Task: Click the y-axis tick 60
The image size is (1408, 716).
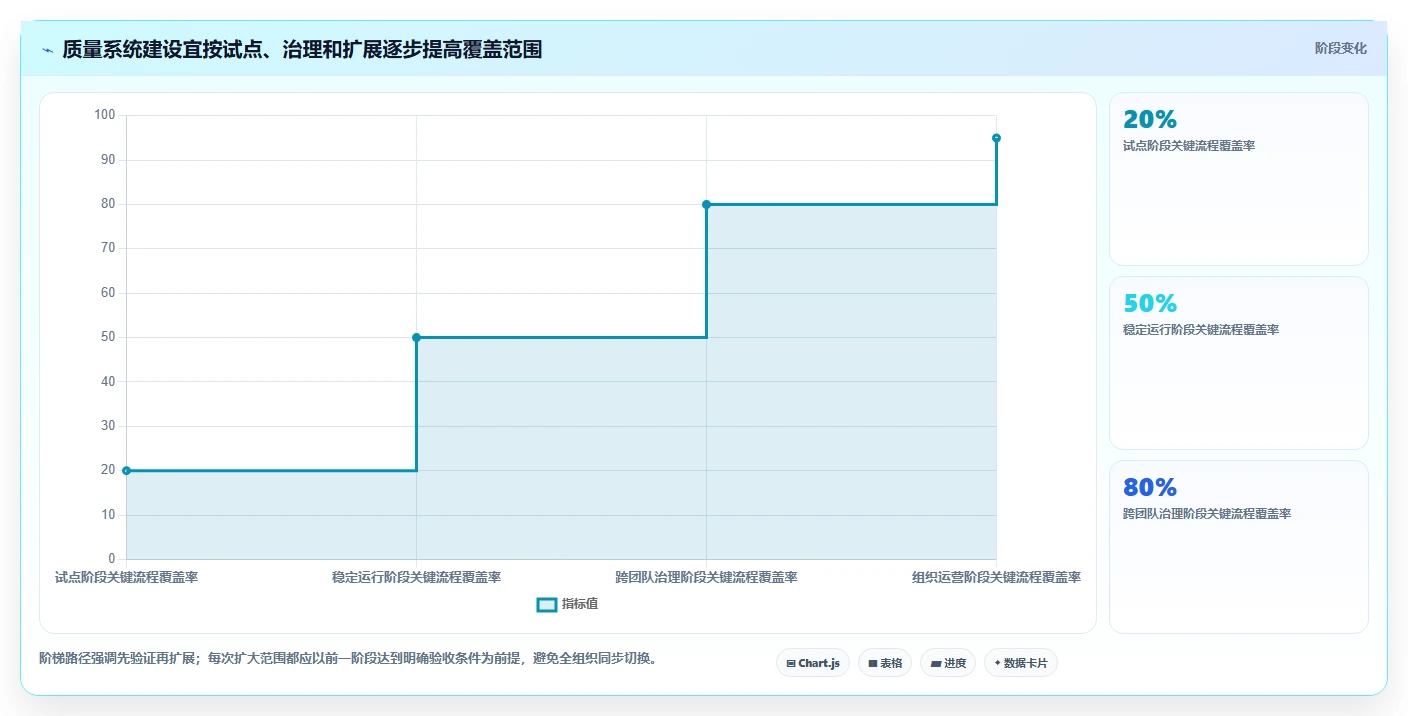Action: (x=109, y=293)
